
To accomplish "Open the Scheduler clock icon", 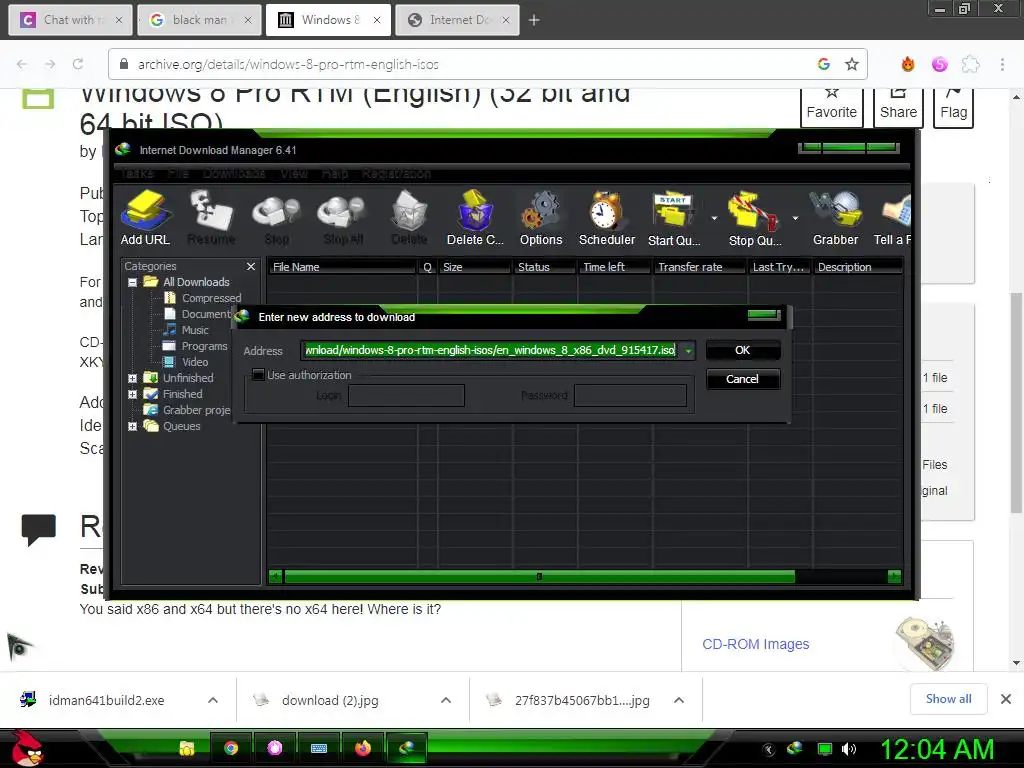I will (x=607, y=218).
